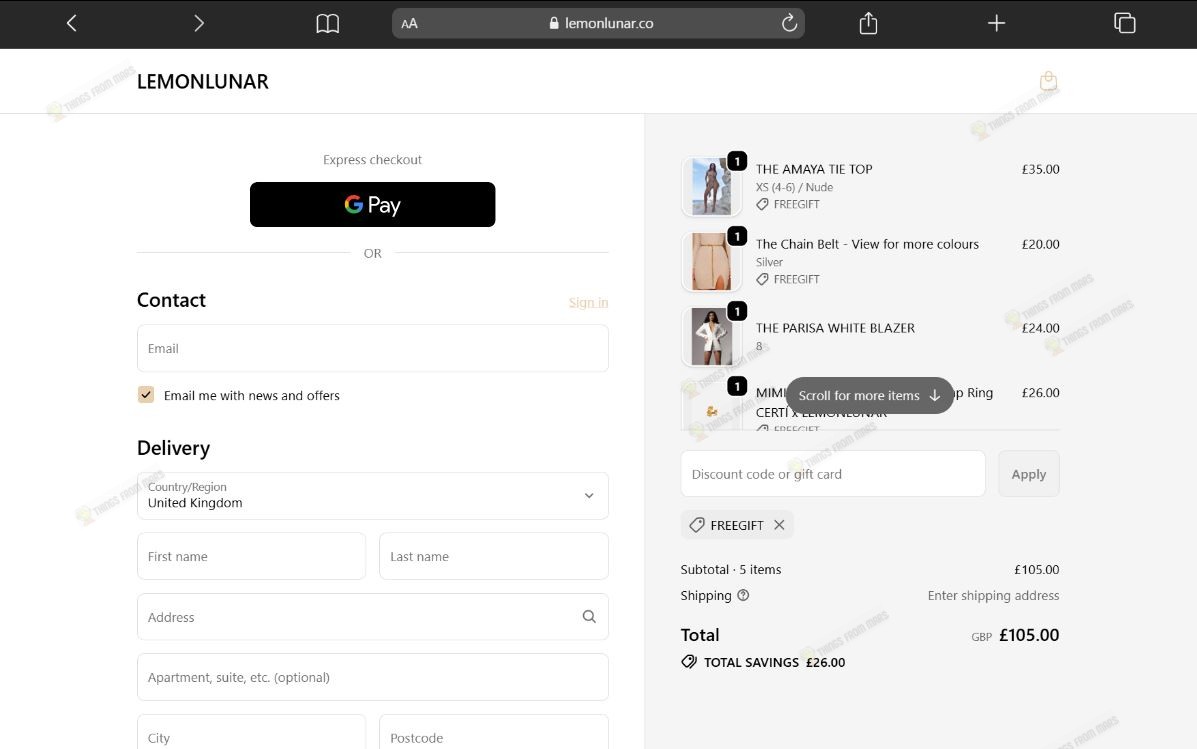Focus the Apartment, suite field
This screenshot has width=1197, height=749.
373,676
